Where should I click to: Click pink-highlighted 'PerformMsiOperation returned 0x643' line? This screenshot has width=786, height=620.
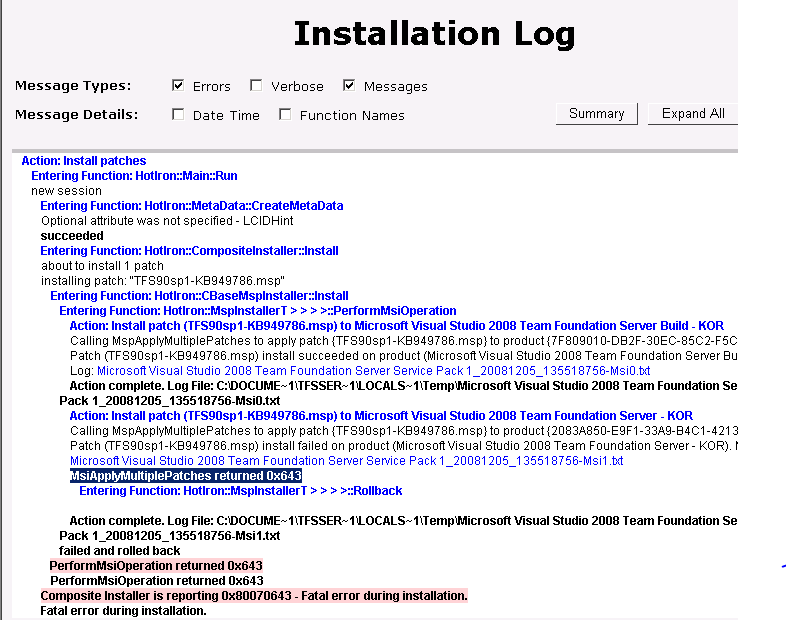(156, 566)
